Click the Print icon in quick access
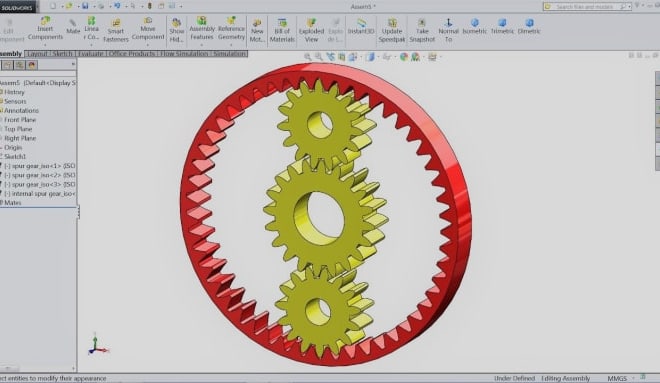 tap(101, 6)
